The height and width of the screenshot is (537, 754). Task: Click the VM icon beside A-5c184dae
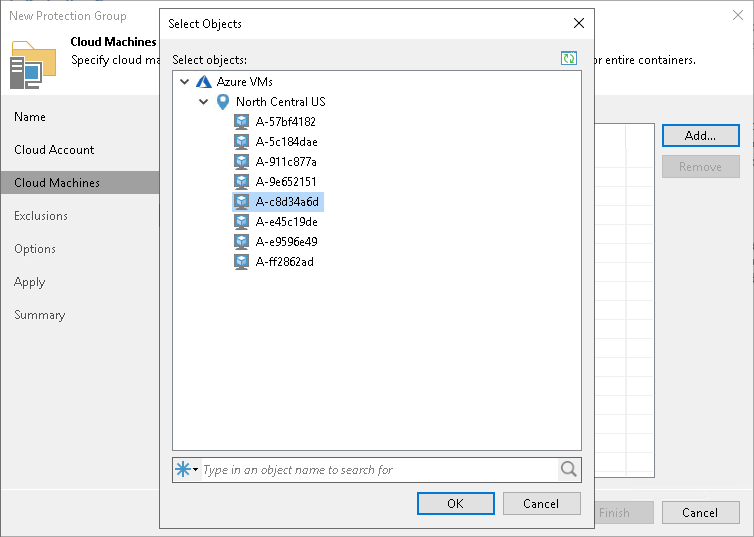[241, 142]
